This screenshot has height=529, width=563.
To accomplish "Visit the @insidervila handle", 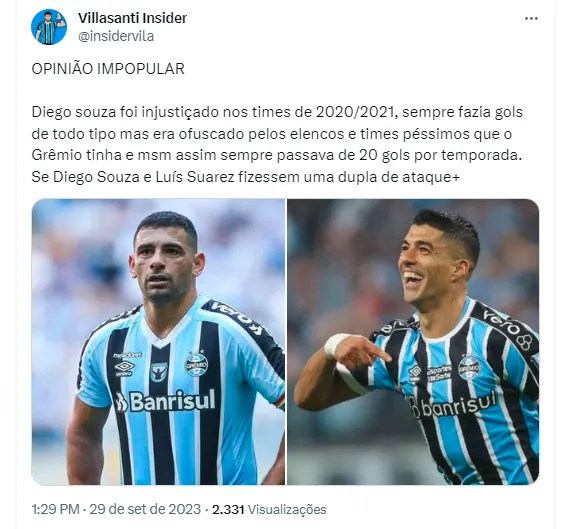I will coord(116,36).
